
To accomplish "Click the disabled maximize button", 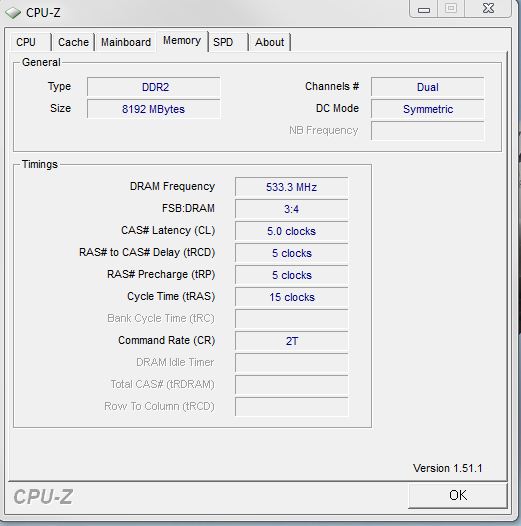I will [x=451, y=9].
